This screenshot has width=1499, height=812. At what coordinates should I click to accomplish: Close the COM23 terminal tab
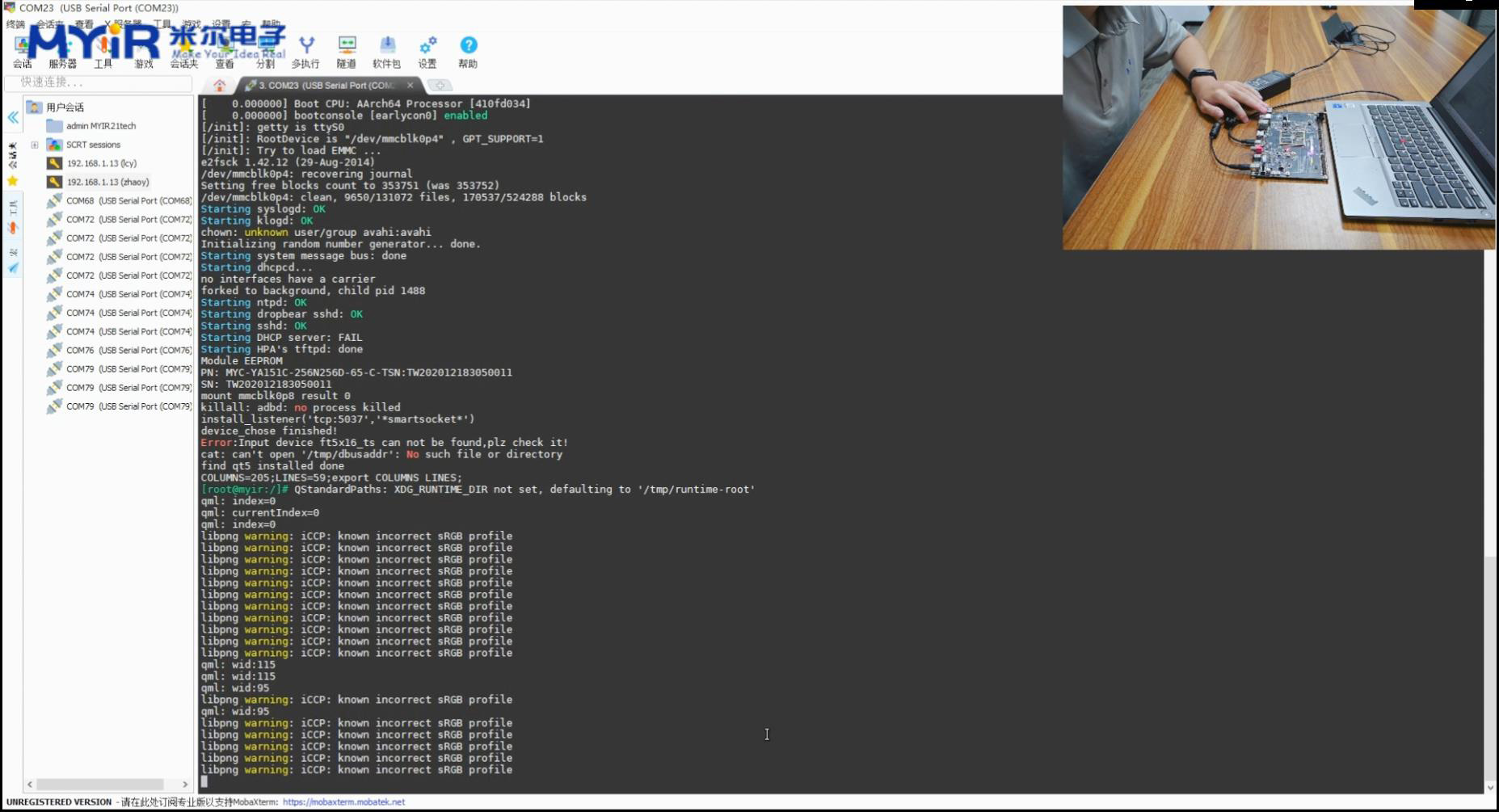pos(411,85)
